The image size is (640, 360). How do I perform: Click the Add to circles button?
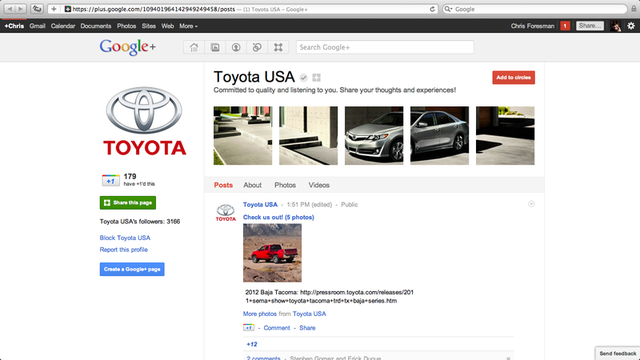[513, 78]
